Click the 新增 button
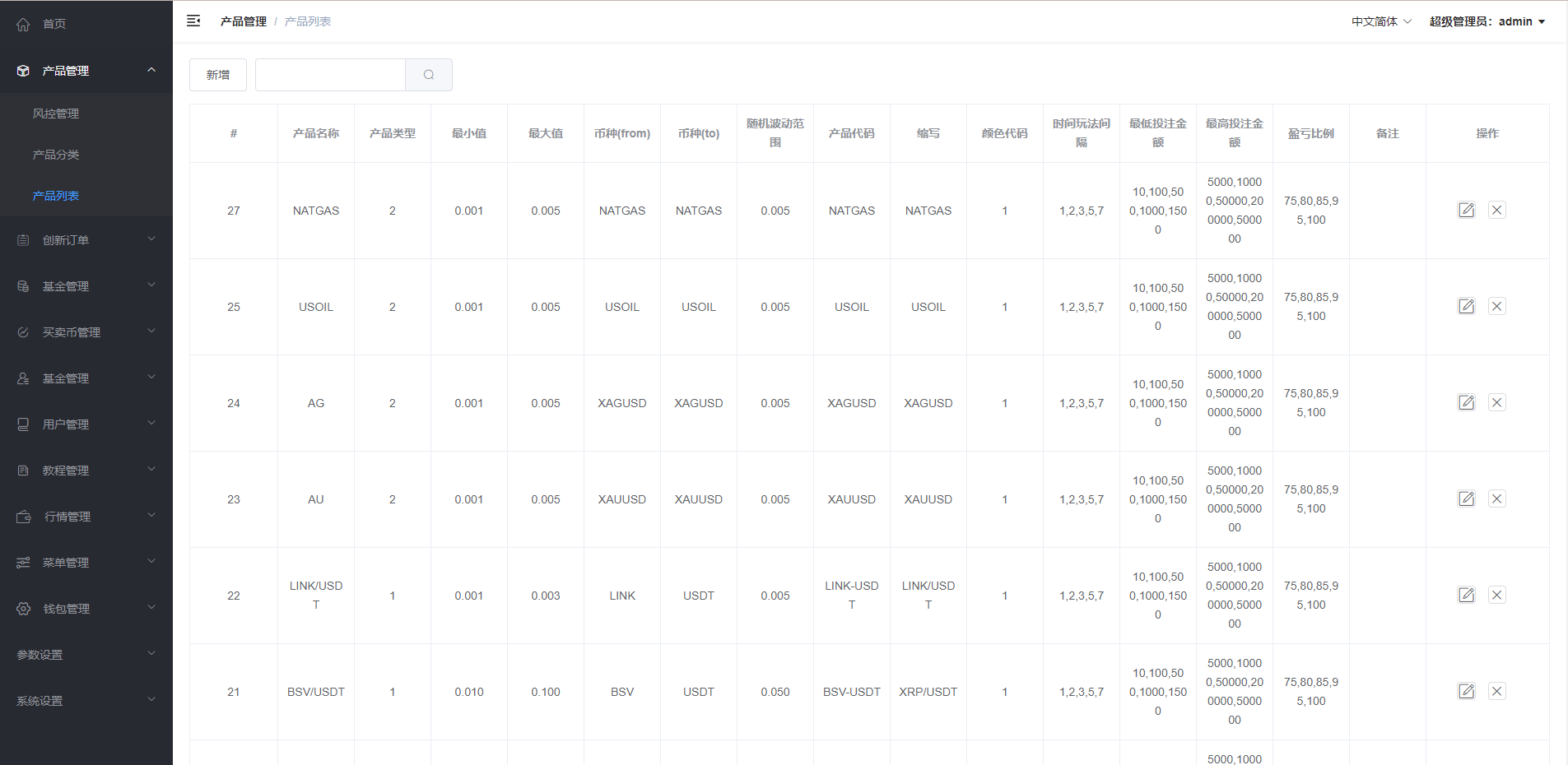This screenshot has height=765, width=1568. [x=218, y=75]
